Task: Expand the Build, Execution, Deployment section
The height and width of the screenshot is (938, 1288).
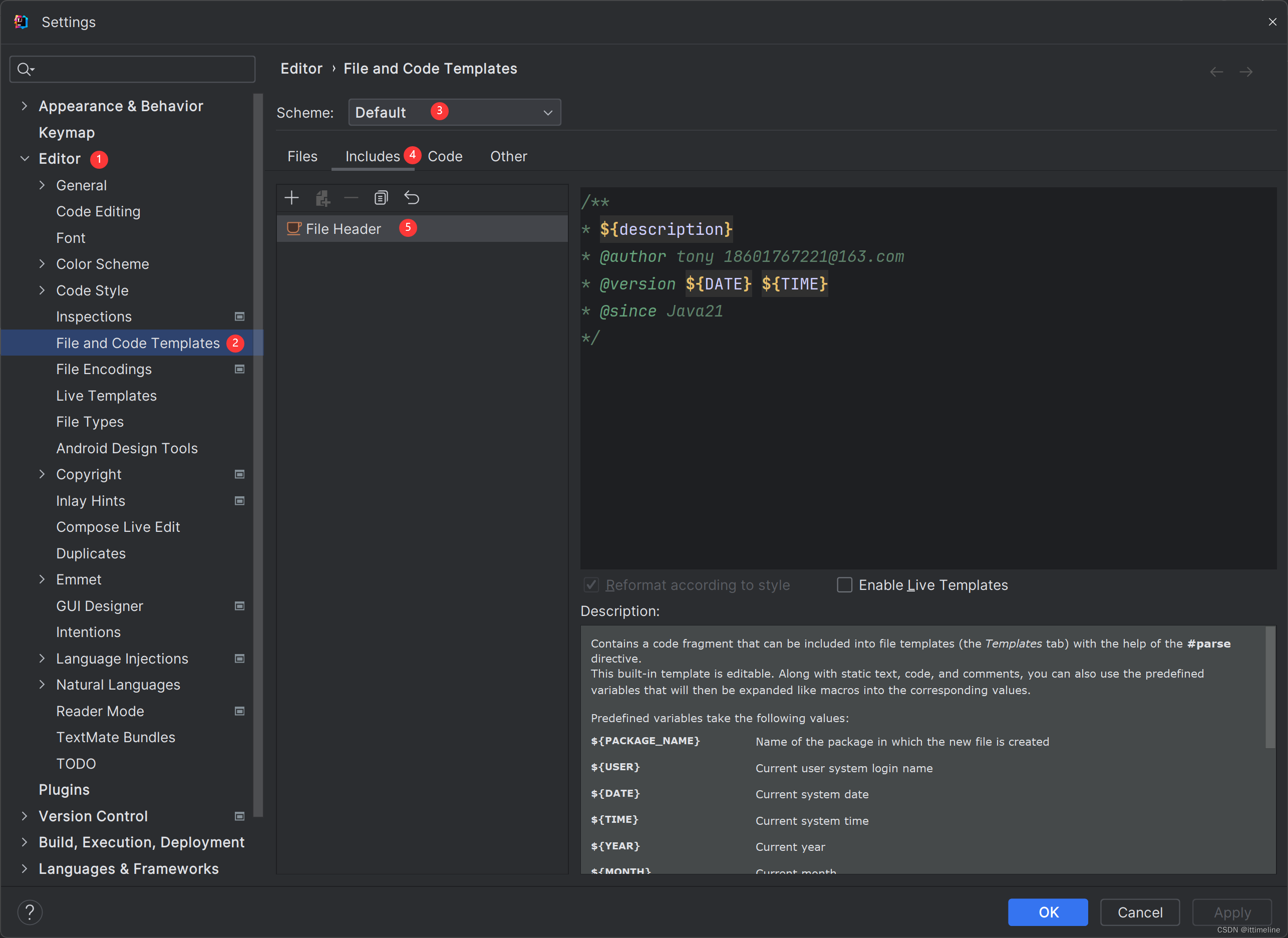Action: (x=22, y=841)
